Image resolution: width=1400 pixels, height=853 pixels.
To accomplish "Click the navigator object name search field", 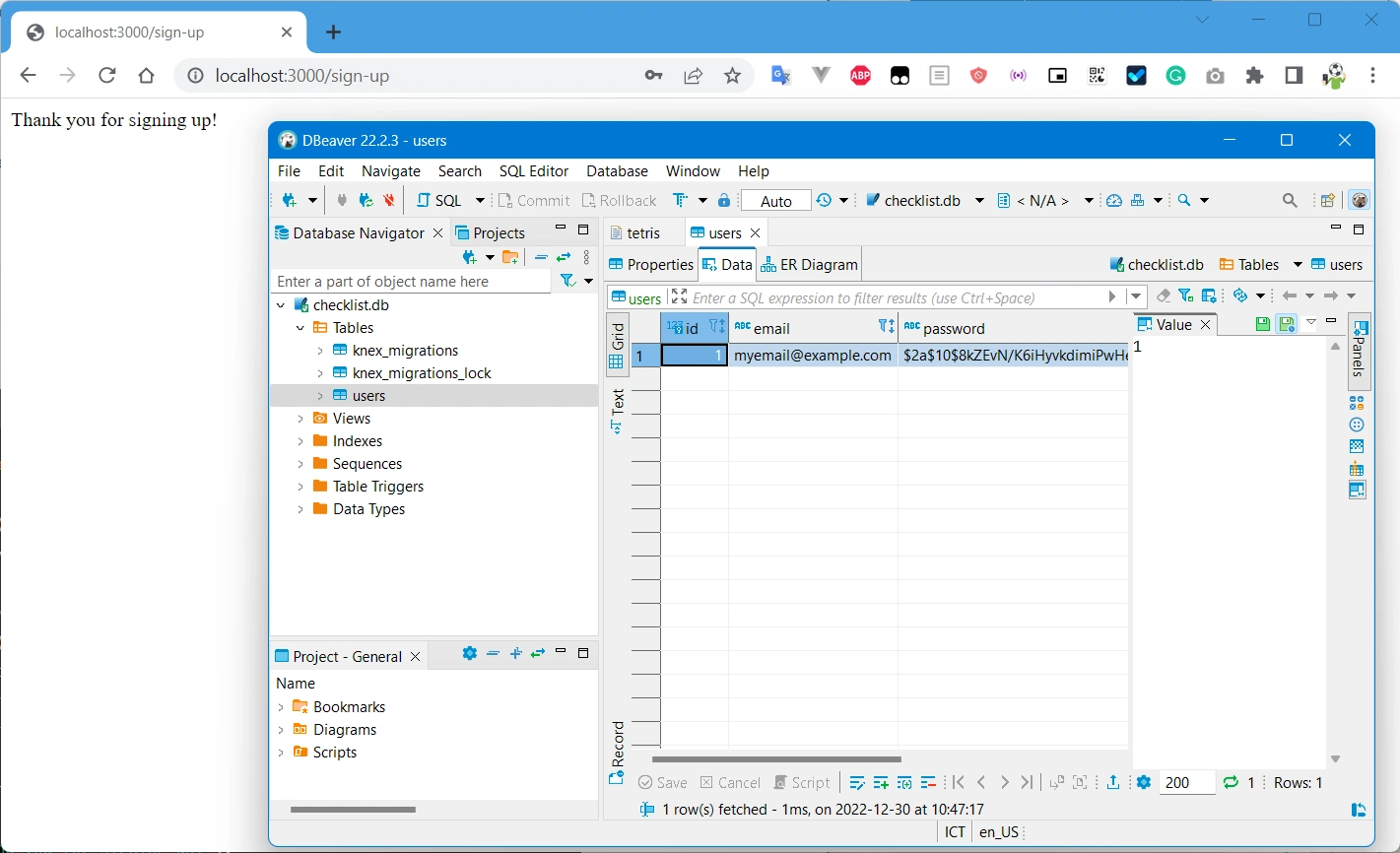I will click(411, 282).
